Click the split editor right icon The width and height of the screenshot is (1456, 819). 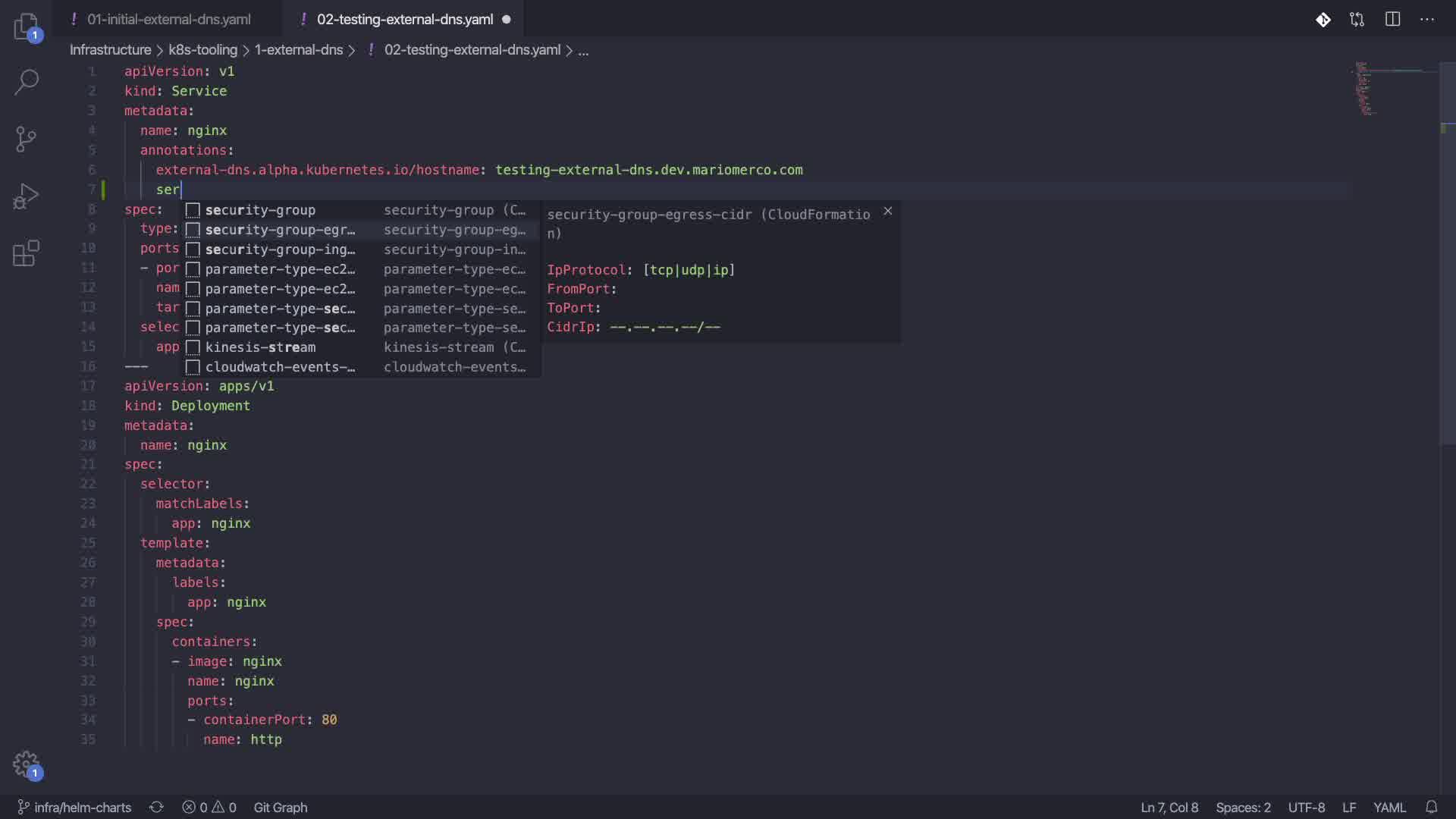(1392, 19)
